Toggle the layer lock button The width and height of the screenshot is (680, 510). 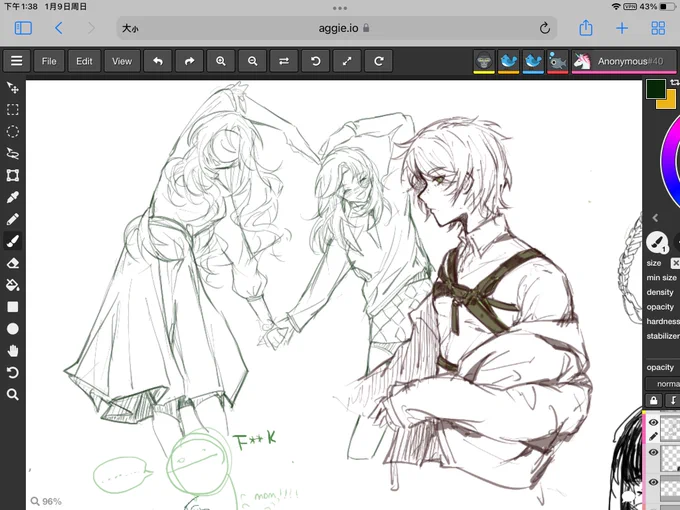click(x=654, y=400)
